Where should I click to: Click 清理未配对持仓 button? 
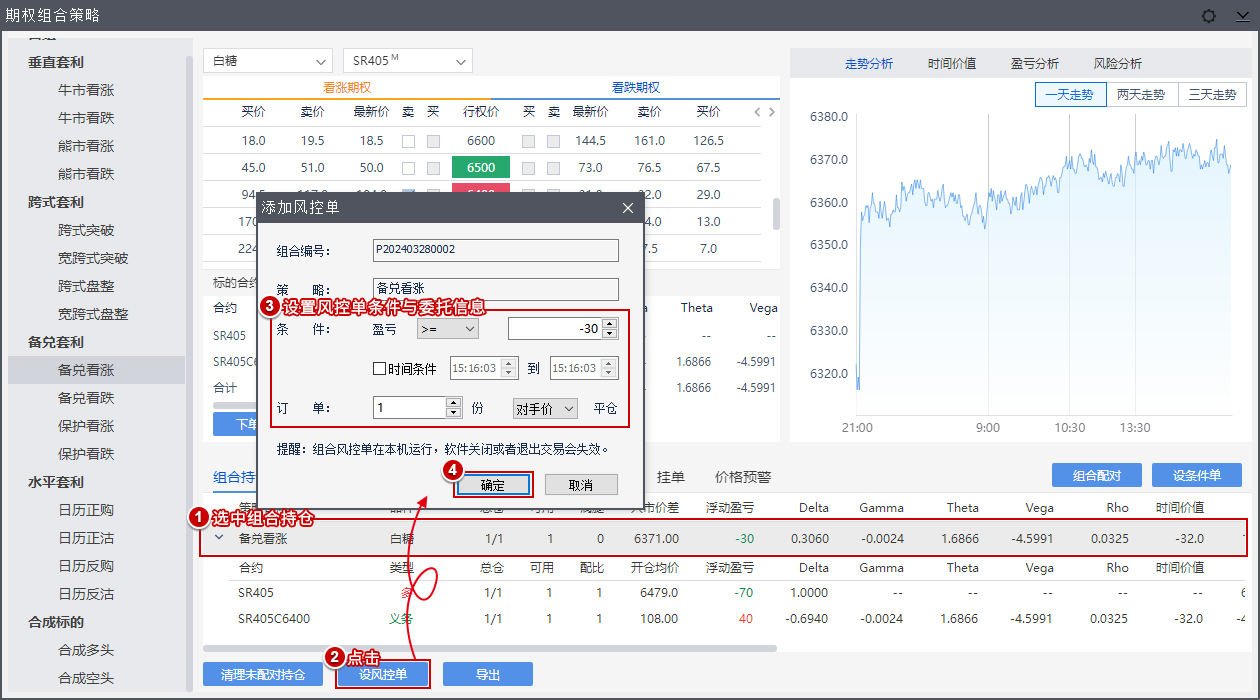264,674
